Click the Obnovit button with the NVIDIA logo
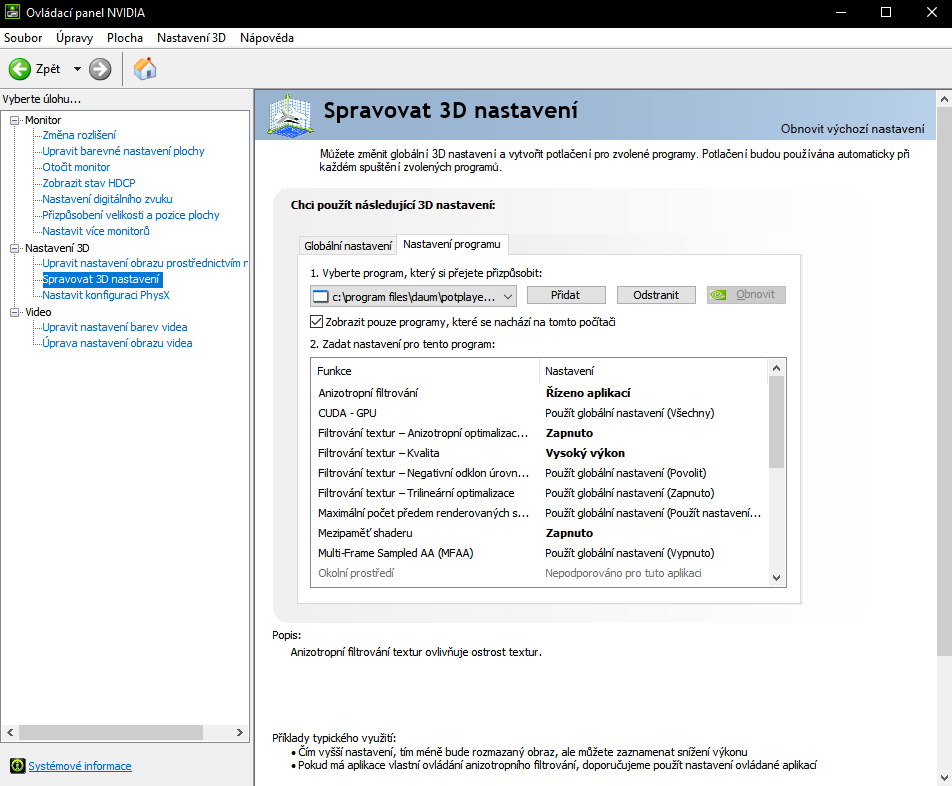Viewport: 952px width, 786px height. click(746, 295)
